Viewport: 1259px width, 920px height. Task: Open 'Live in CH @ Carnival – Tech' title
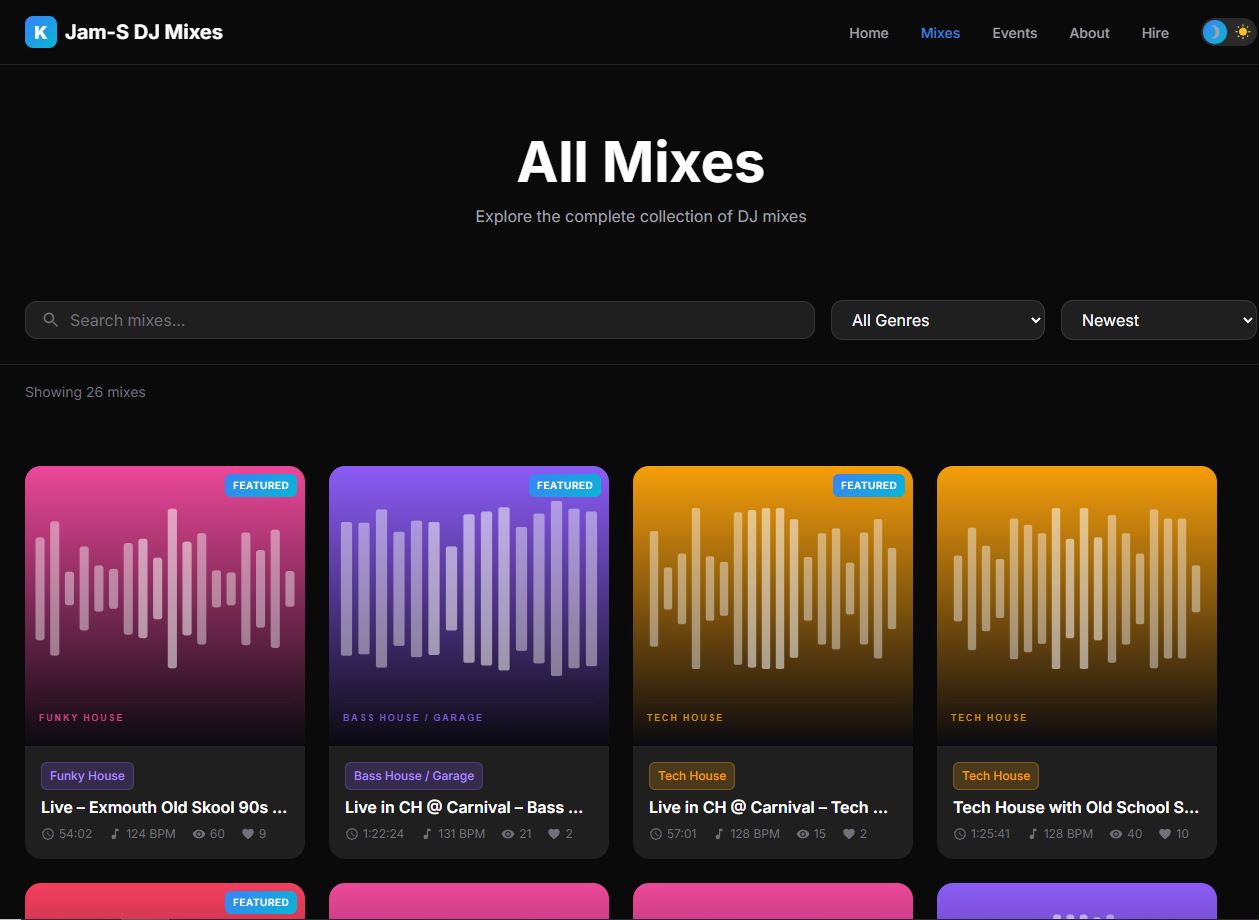(x=769, y=807)
